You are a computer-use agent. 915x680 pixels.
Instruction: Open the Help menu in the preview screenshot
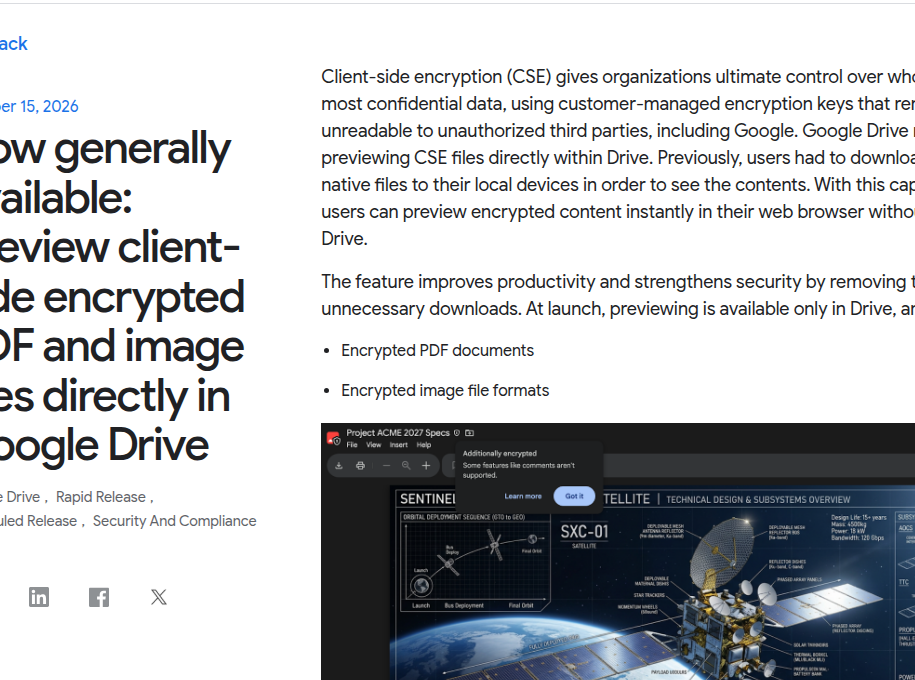[424, 445]
